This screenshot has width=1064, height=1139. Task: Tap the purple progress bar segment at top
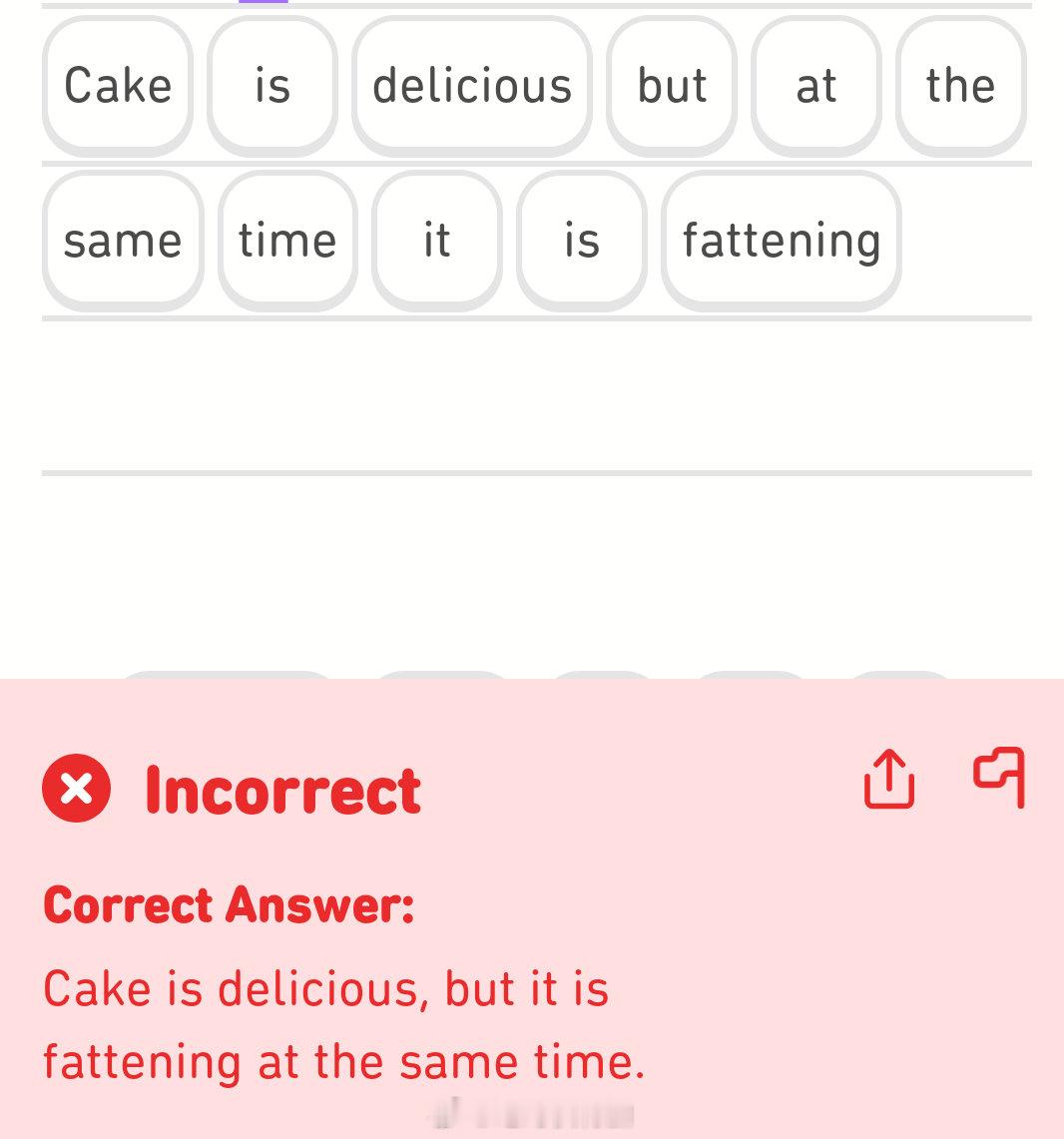tap(263, 1)
